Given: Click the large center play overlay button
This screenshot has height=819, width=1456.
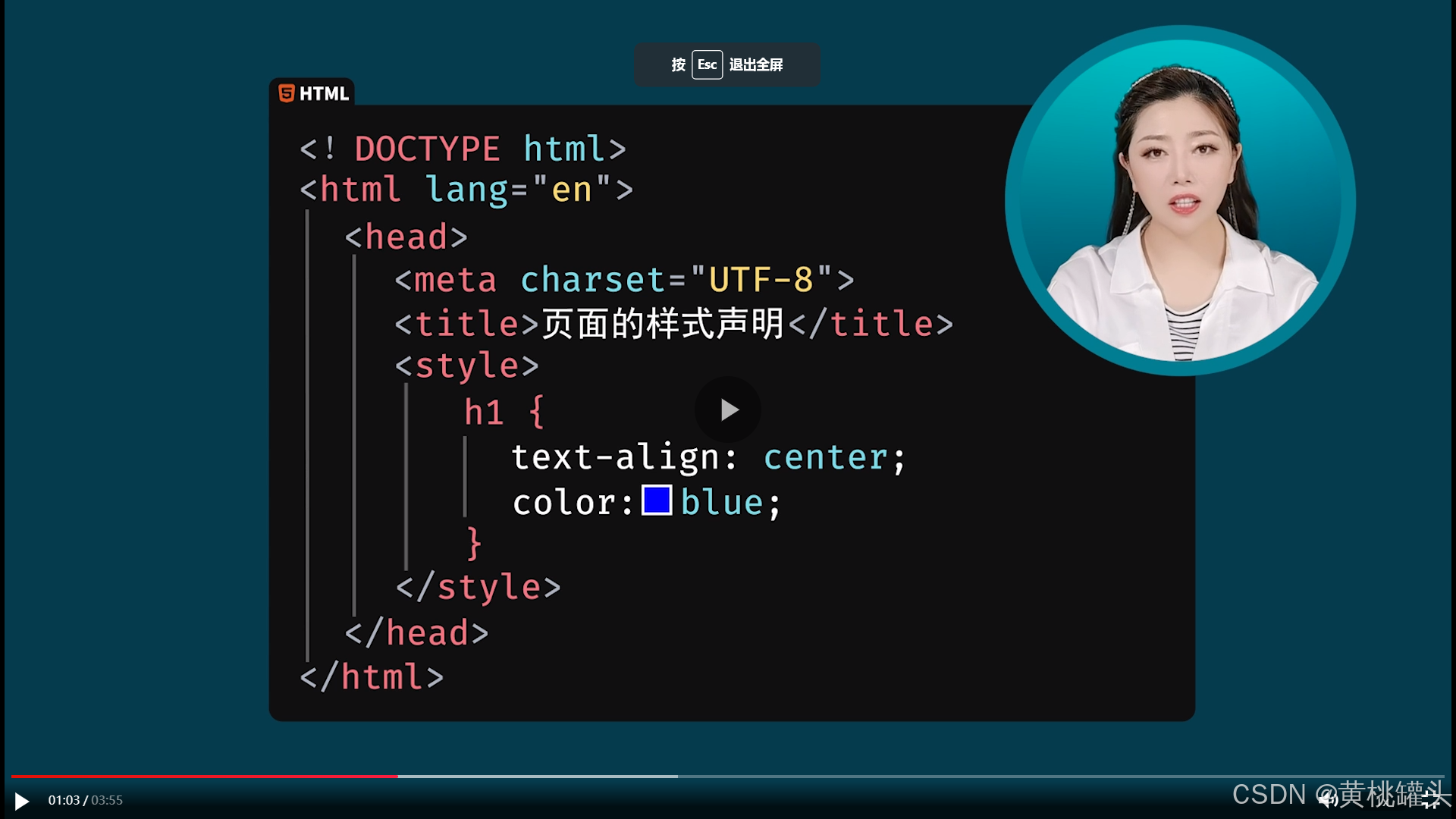Looking at the screenshot, I should click(728, 409).
